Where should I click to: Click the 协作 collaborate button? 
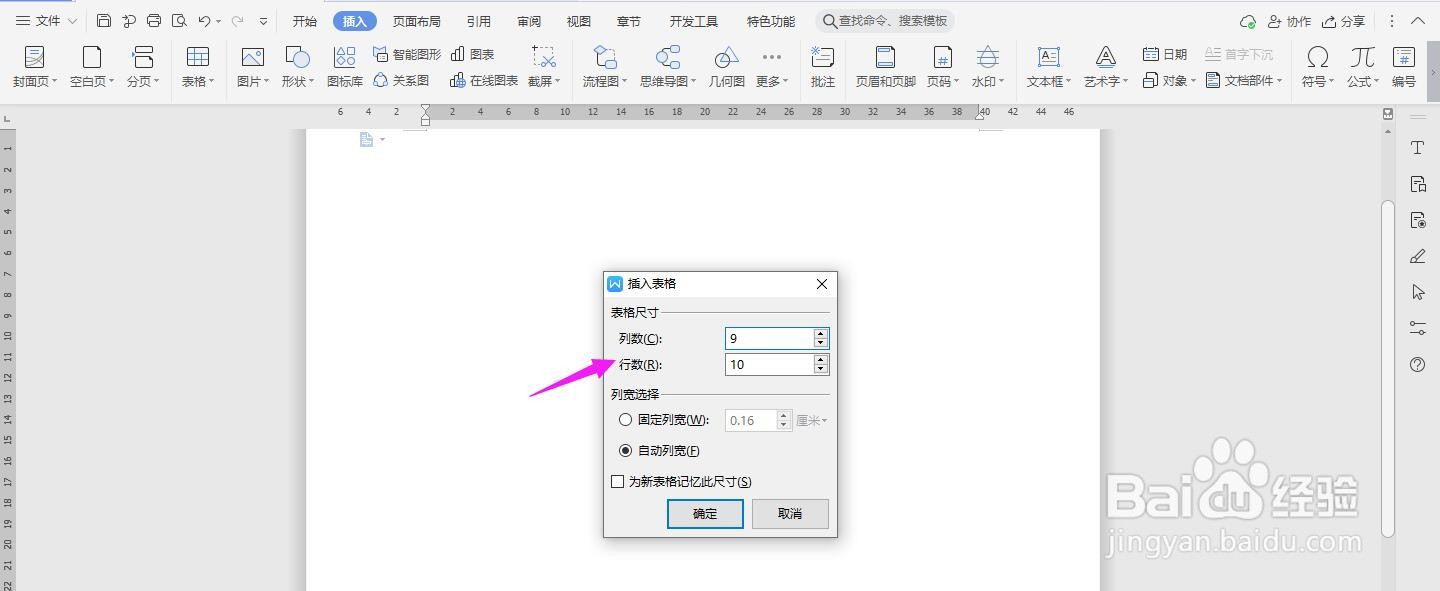pyautogui.click(x=1289, y=21)
